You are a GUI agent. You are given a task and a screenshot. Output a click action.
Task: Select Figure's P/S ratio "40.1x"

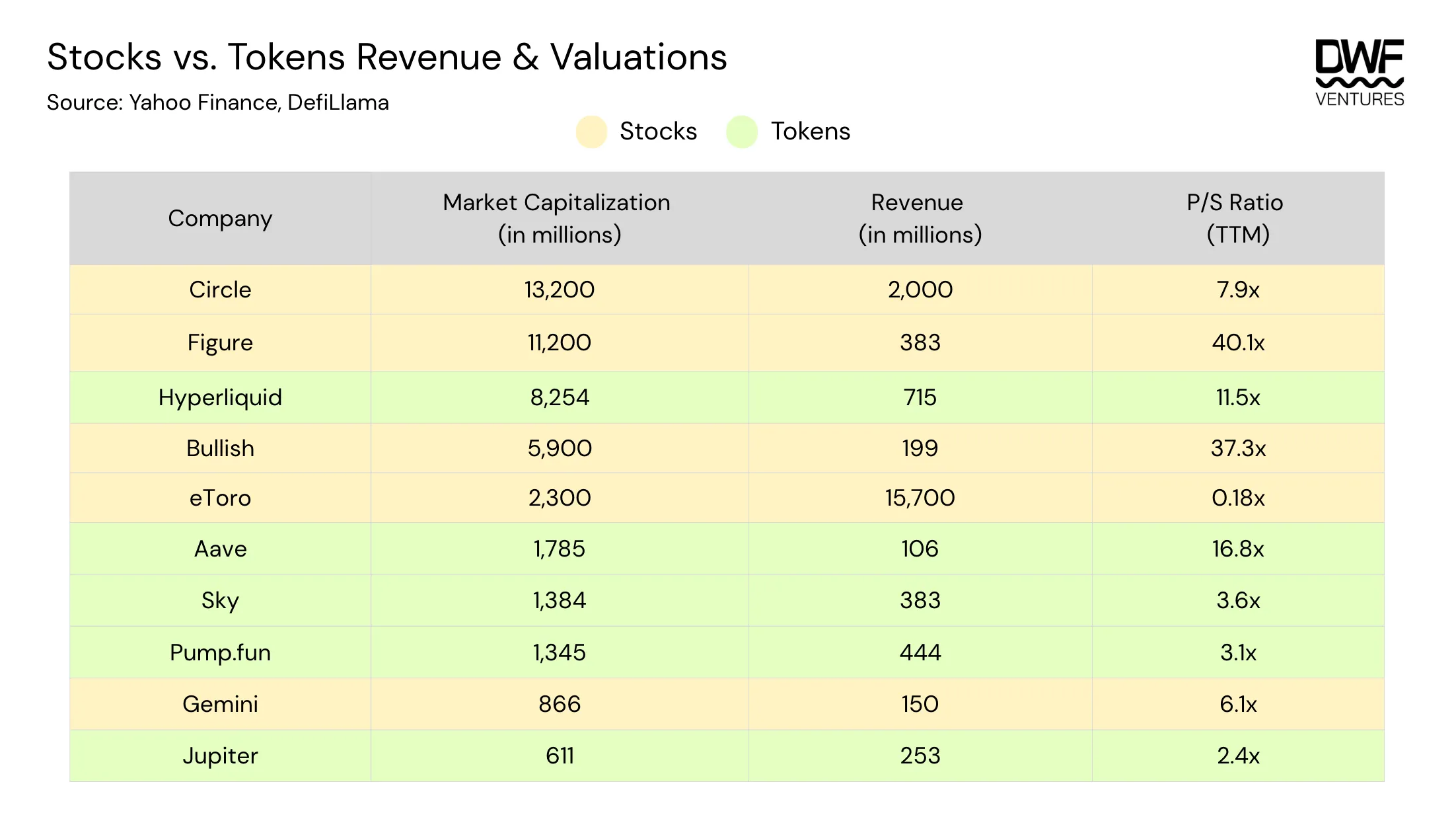coord(1238,342)
